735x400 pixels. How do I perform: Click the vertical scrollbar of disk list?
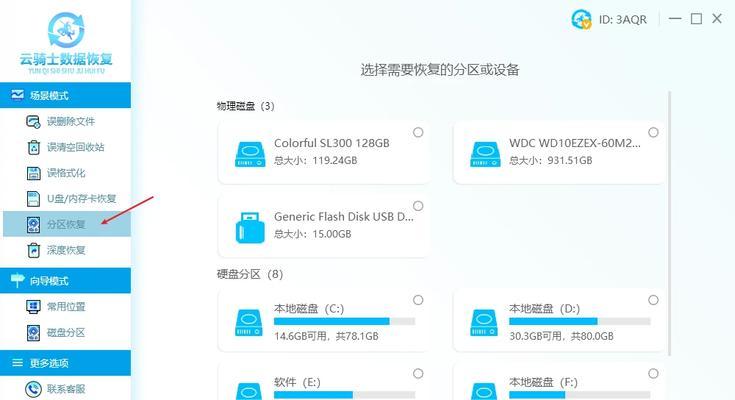(669, 224)
